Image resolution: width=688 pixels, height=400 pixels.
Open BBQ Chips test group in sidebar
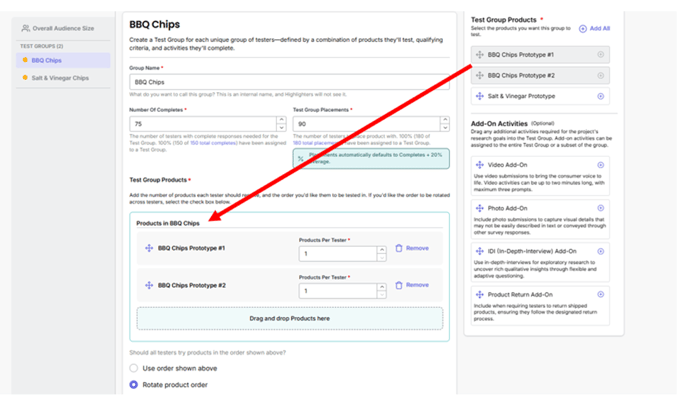click(46, 60)
